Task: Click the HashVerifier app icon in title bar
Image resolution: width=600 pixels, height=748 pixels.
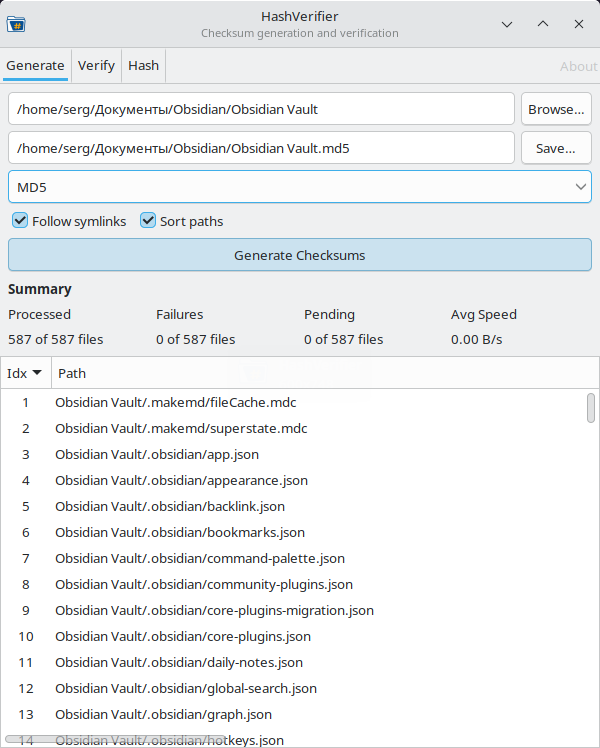Action: point(16,24)
